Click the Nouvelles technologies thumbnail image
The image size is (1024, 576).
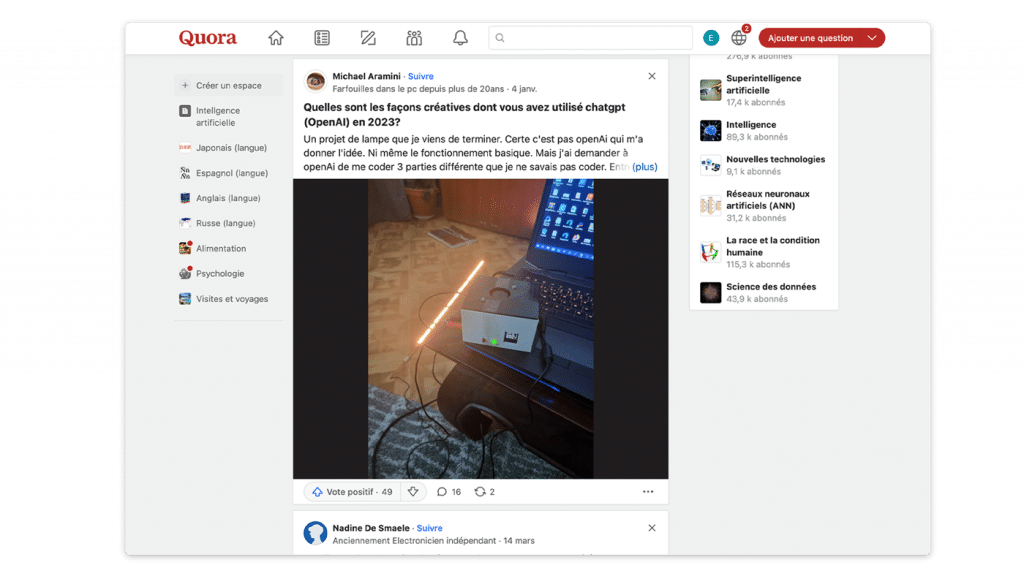[x=711, y=165]
